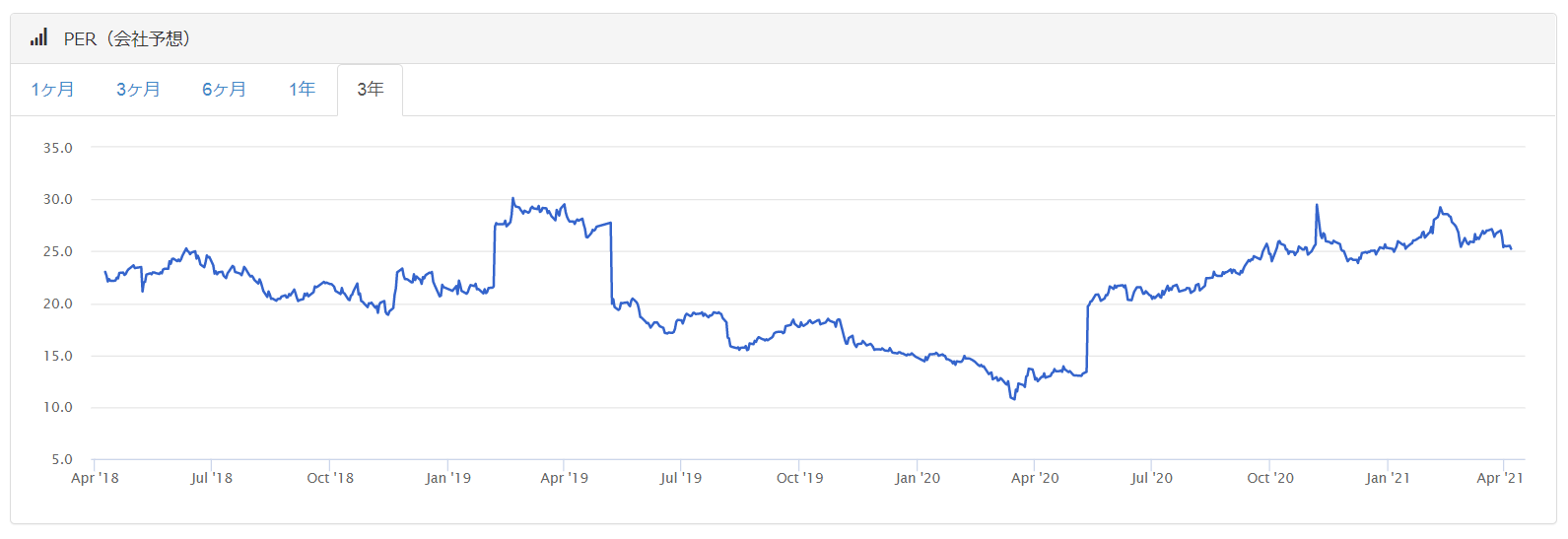The width and height of the screenshot is (1568, 539).
Task: Click the PER line's lowest point near March 2020
Action: coord(1013,398)
